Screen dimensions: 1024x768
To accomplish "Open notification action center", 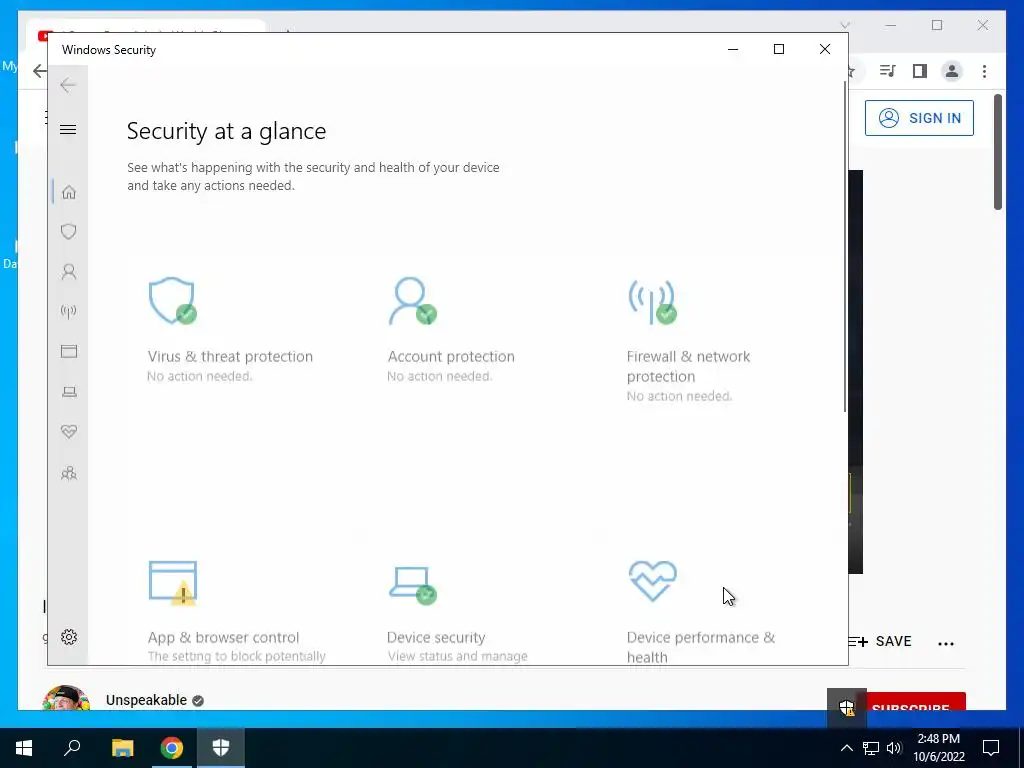I will click(991, 748).
